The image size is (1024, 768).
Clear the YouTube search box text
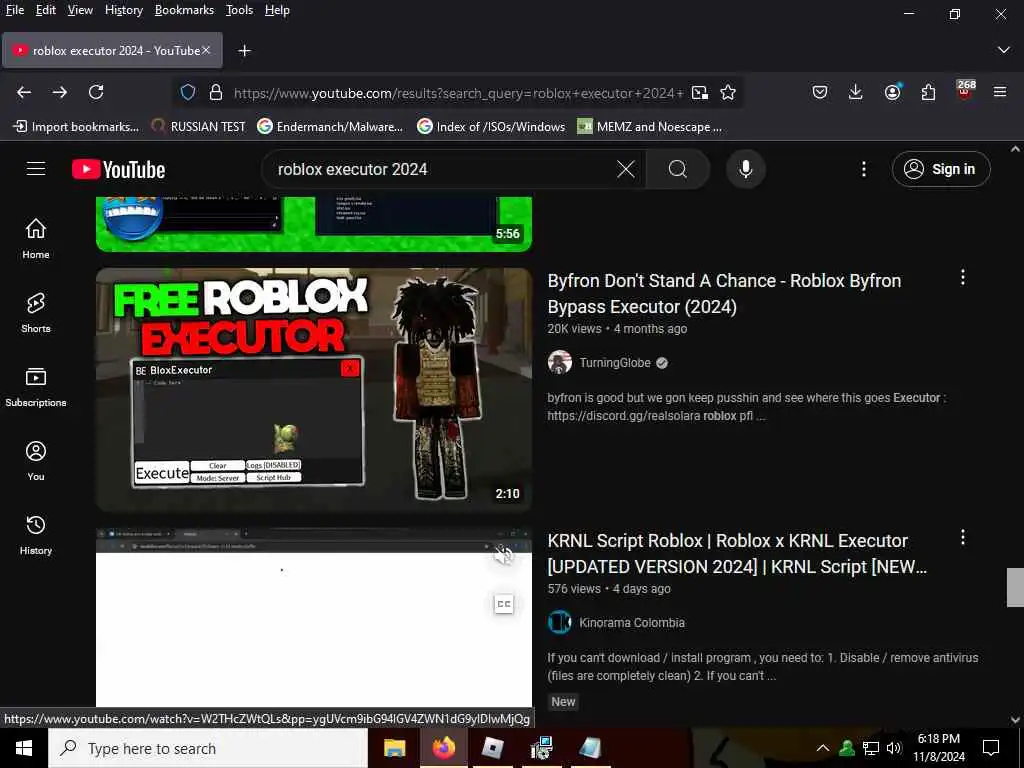pos(625,169)
